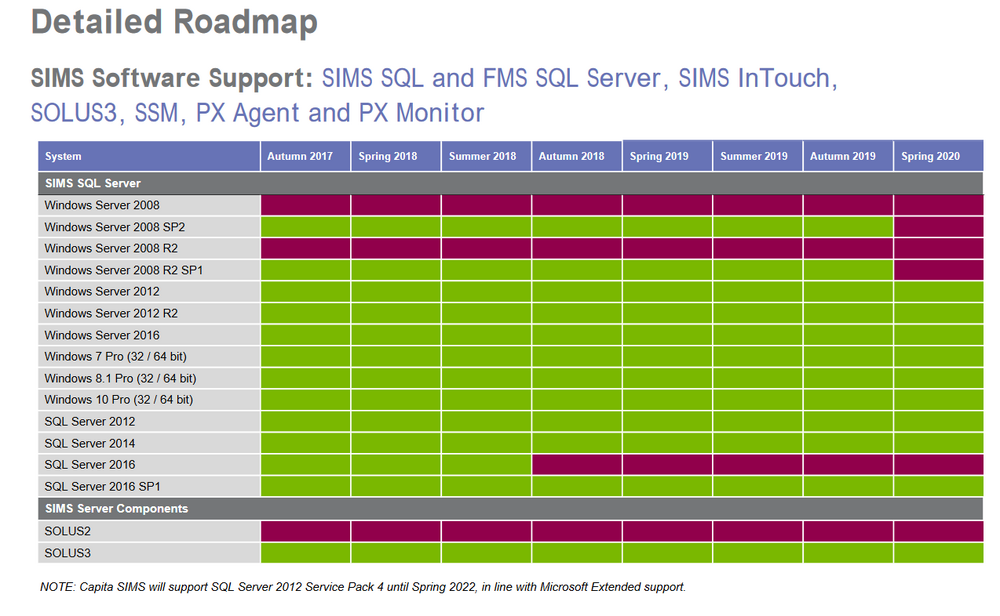Image resolution: width=1000 pixels, height=616 pixels.
Task: Click the red SOLUS2 Spring 2019 cell
Action: tap(668, 531)
